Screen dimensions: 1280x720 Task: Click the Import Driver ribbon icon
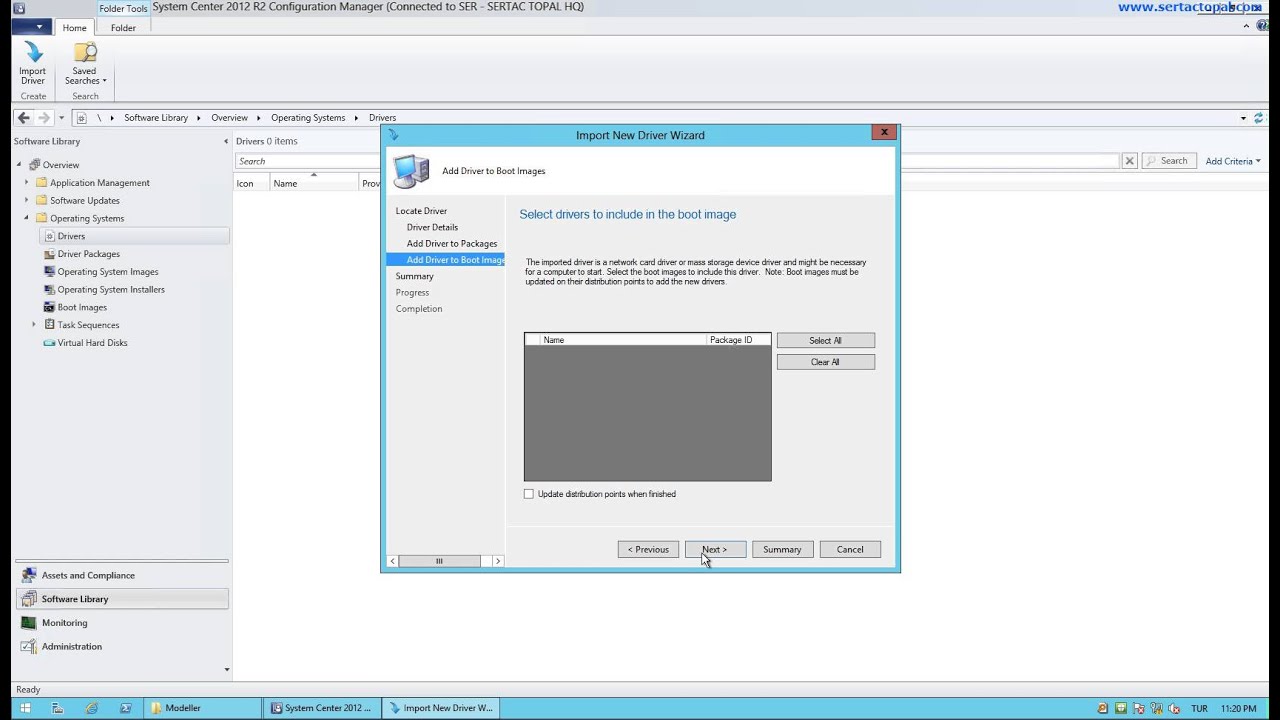click(33, 63)
